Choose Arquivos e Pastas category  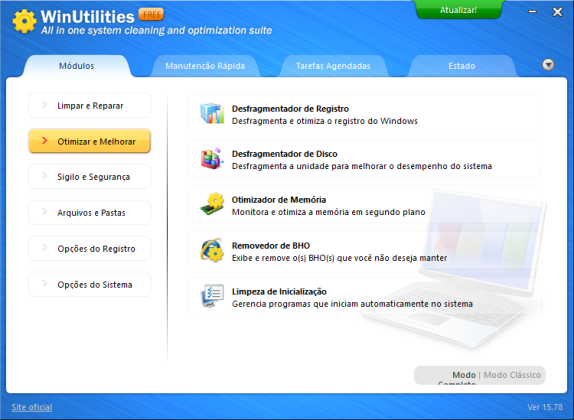[x=90, y=212]
